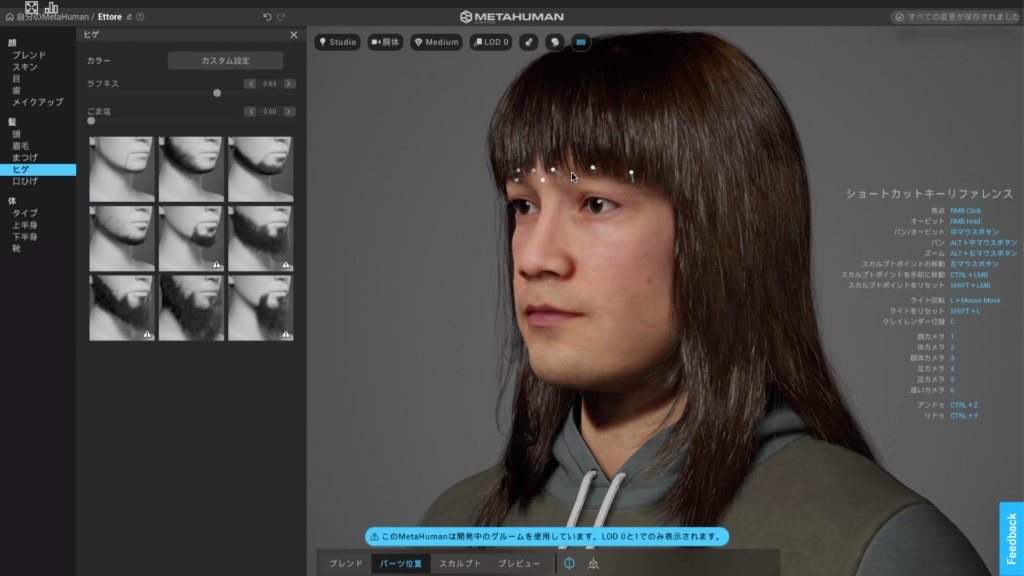Open the bar chart statistics icon

coord(52,7)
